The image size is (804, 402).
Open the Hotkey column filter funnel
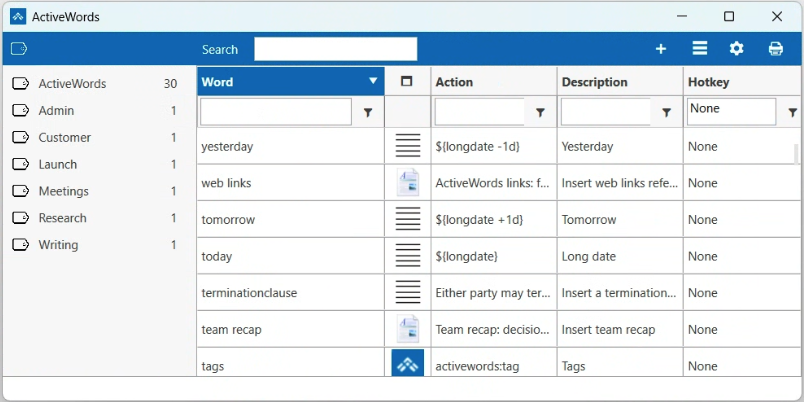(792, 113)
